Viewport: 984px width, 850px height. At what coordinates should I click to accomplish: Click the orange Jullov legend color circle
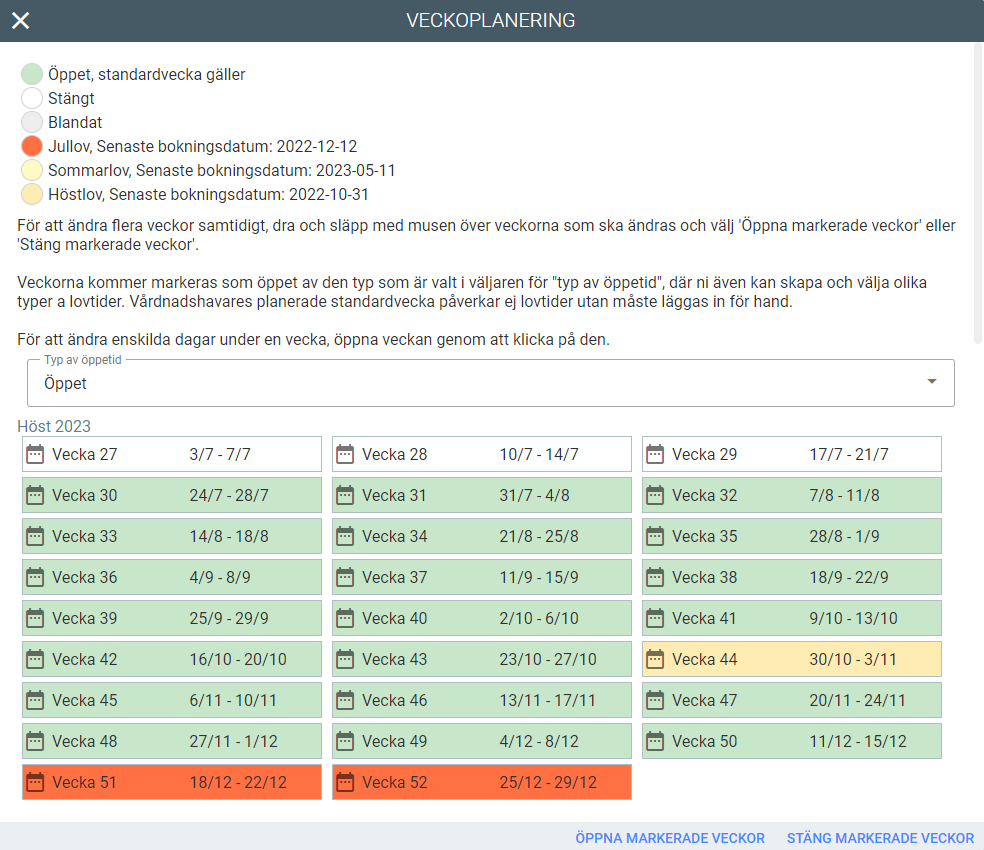pos(32,146)
